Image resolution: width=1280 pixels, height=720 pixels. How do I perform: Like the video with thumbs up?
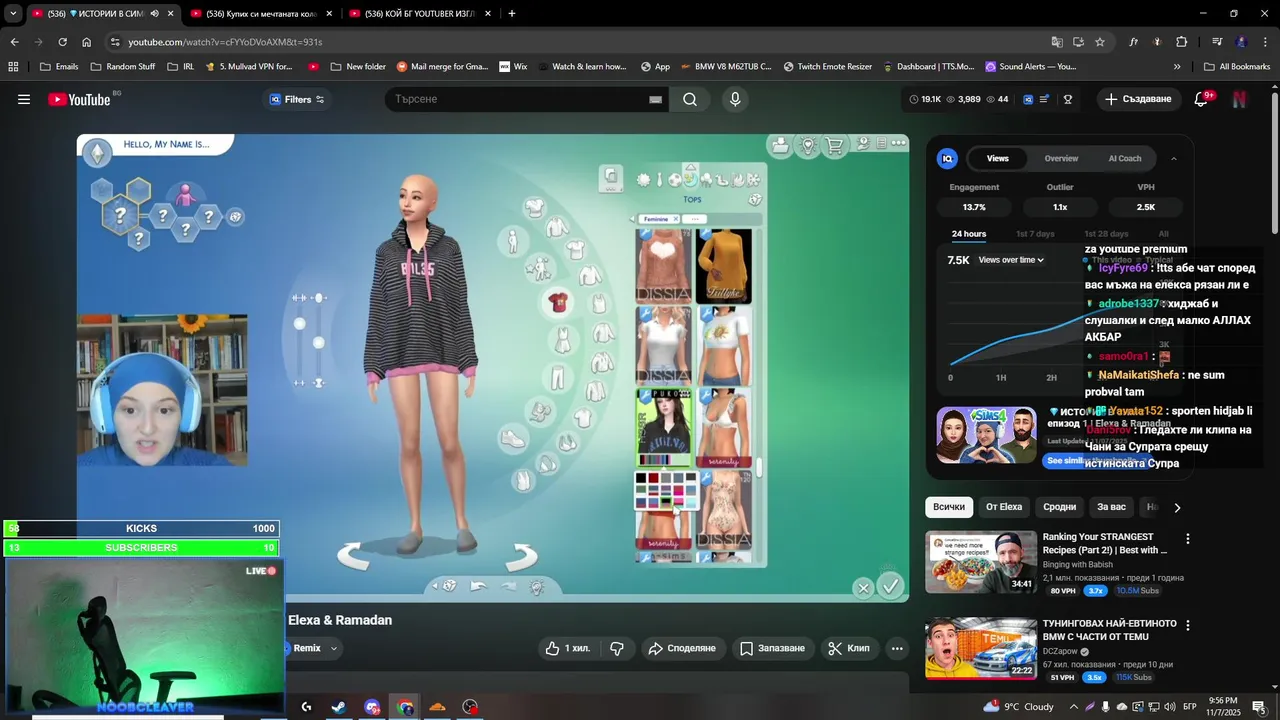(567, 648)
